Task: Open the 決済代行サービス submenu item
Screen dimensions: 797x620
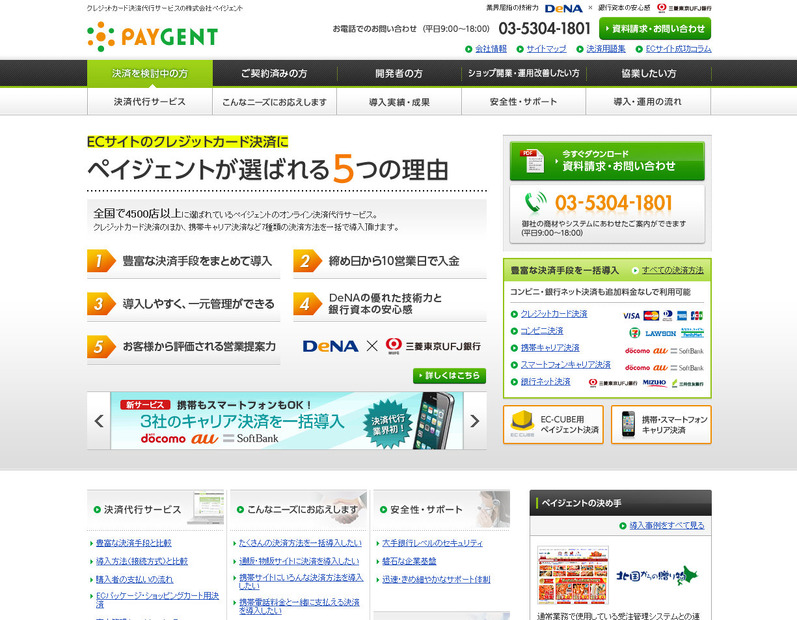Action: click(149, 102)
